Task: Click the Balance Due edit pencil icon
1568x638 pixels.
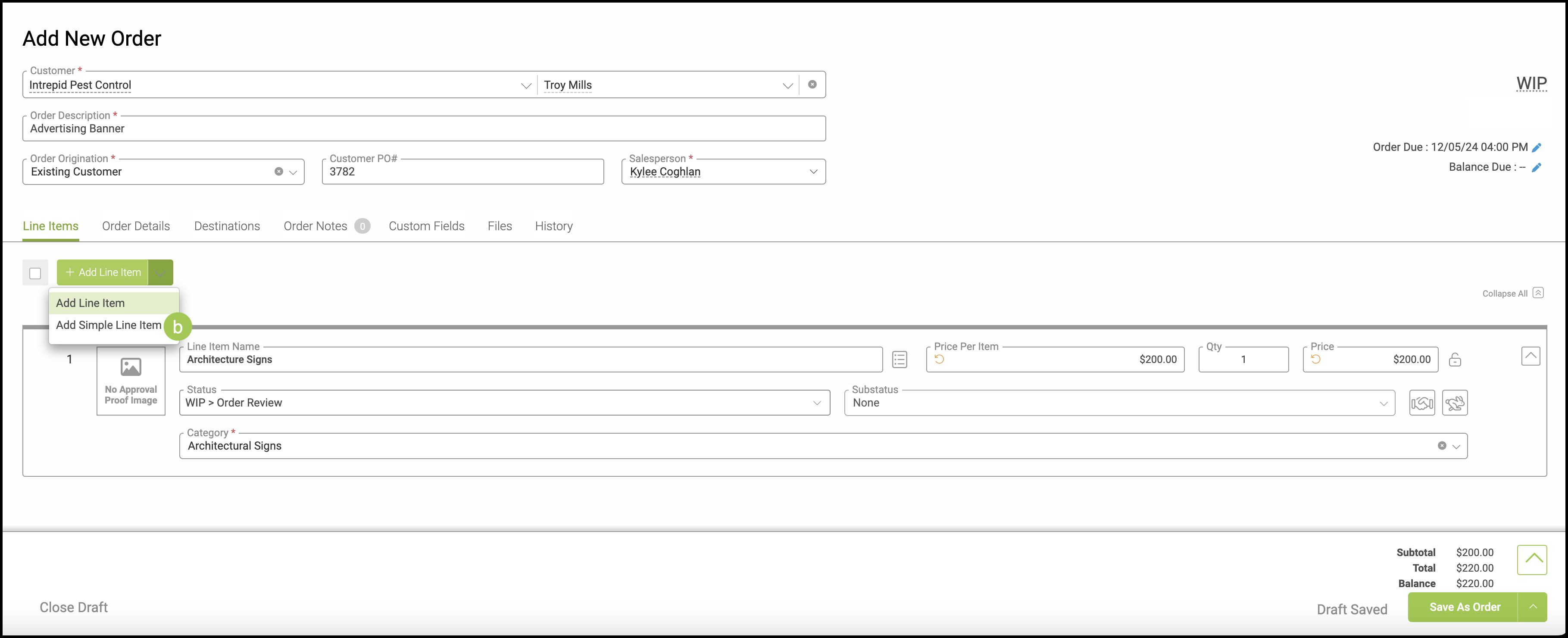Action: (1537, 167)
